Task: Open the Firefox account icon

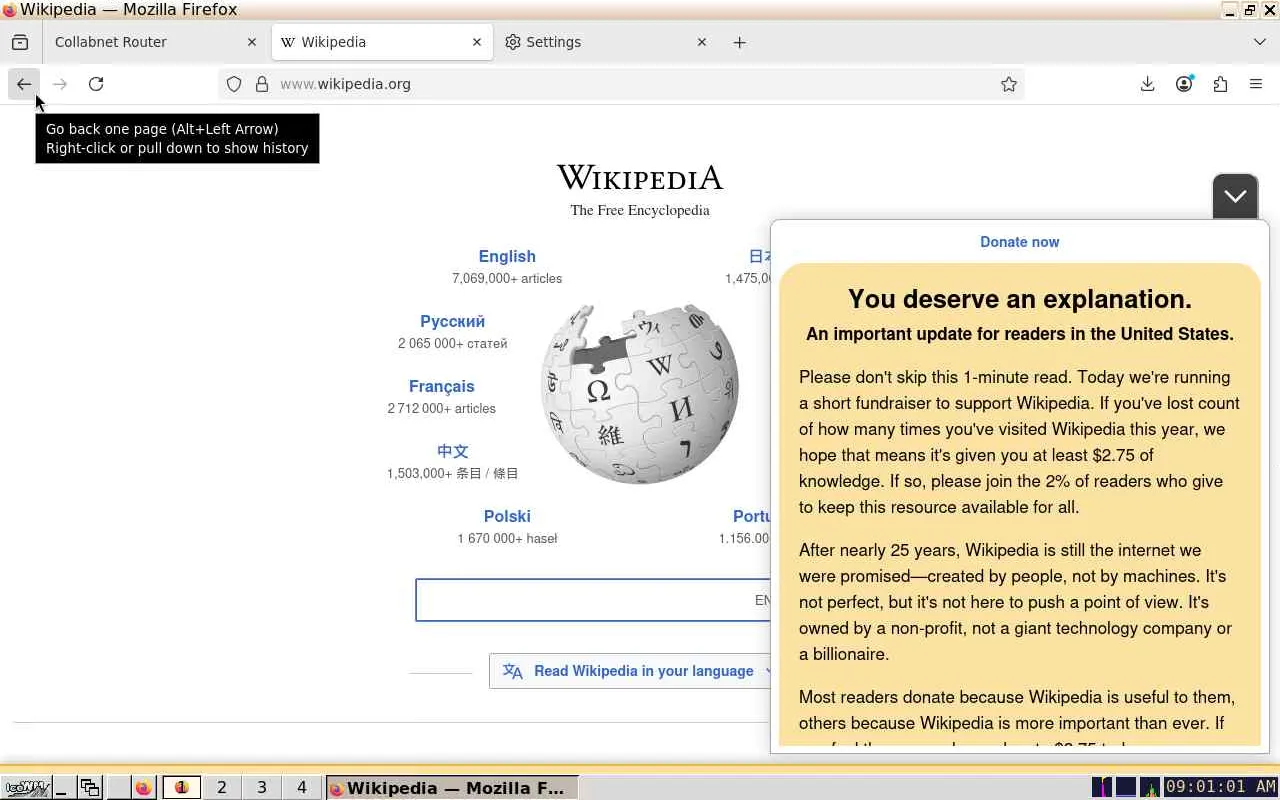Action: [x=1184, y=84]
